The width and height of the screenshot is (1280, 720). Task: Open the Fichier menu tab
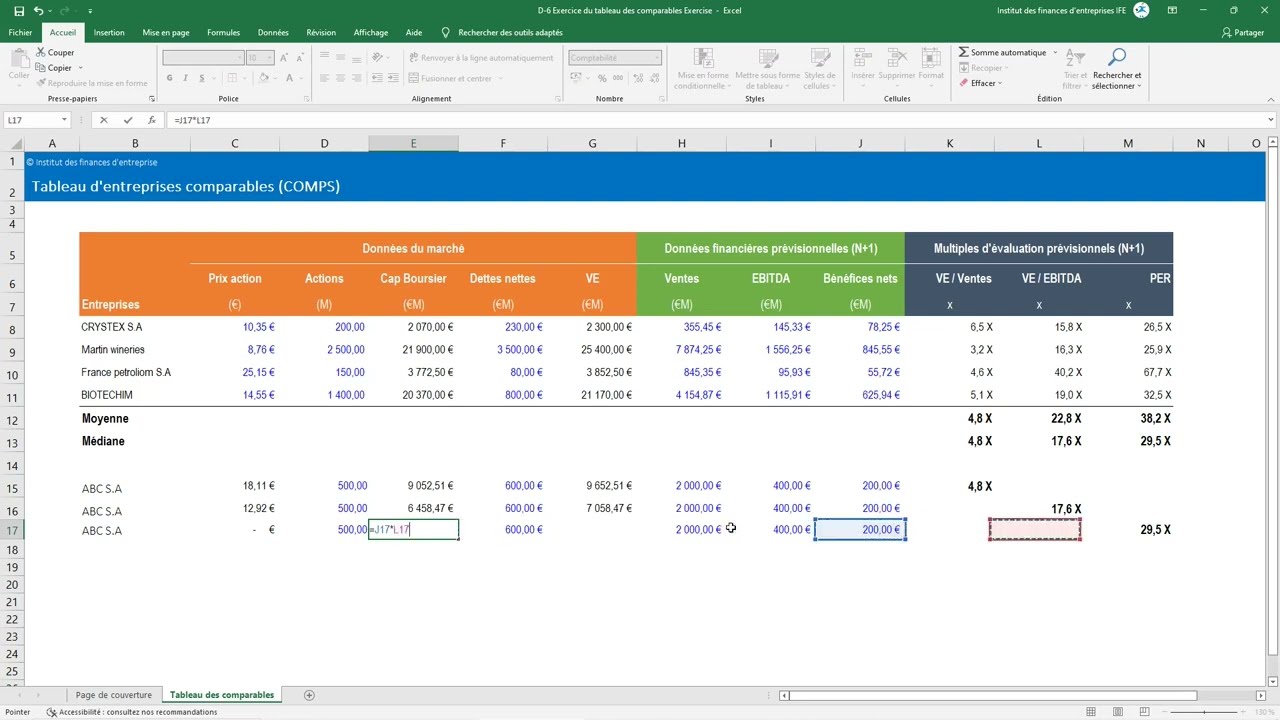coord(20,32)
